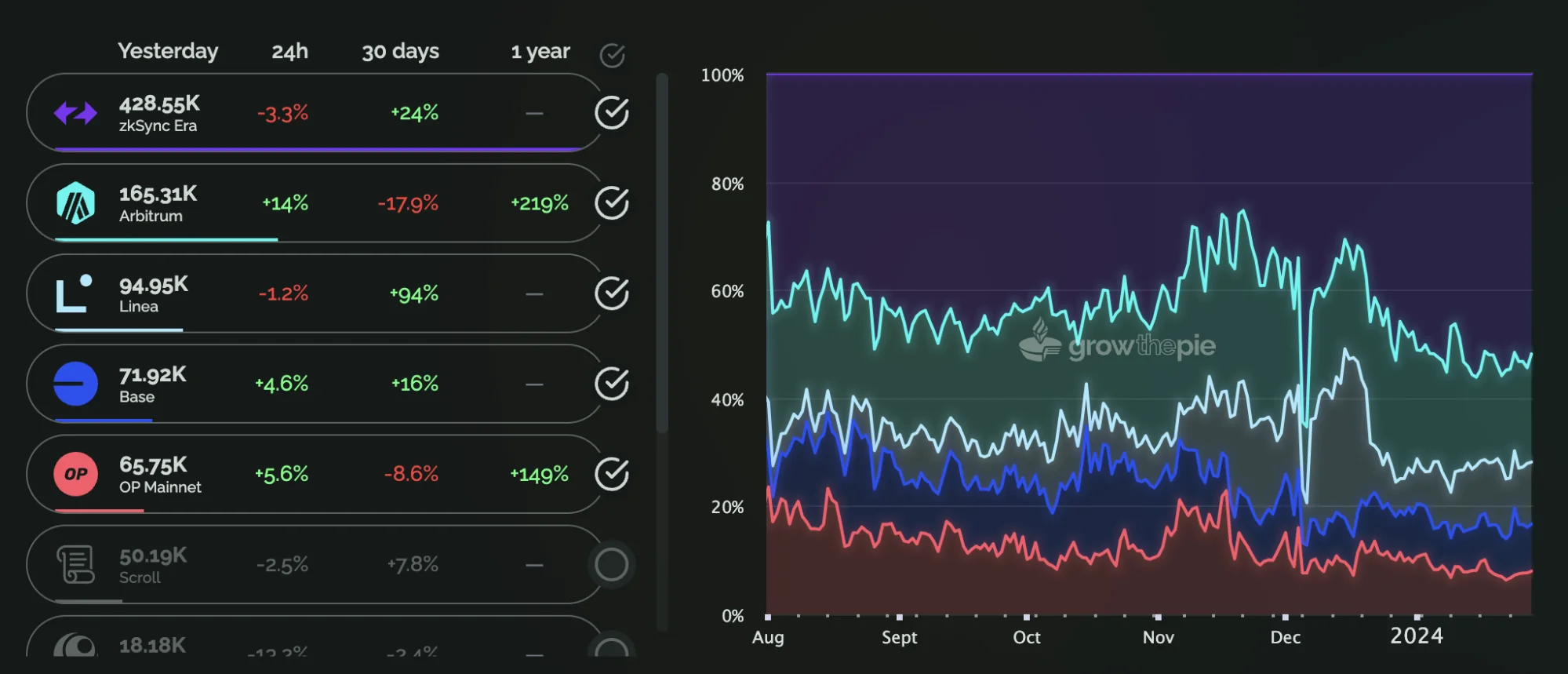This screenshot has height=674, width=1568.
Task: Sort by 30 days column header
Action: (400, 51)
